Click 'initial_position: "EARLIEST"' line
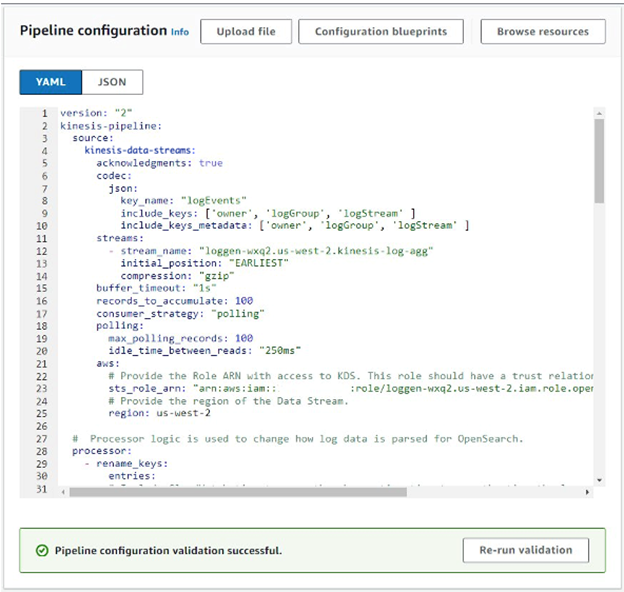 [205, 263]
